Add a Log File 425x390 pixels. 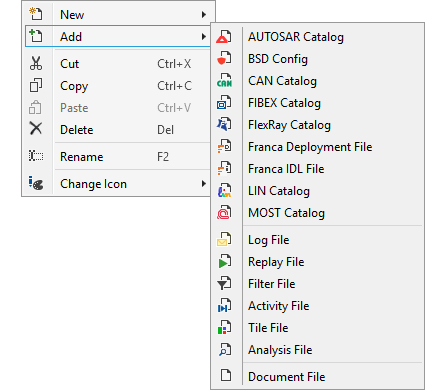pyautogui.click(x=318, y=240)
